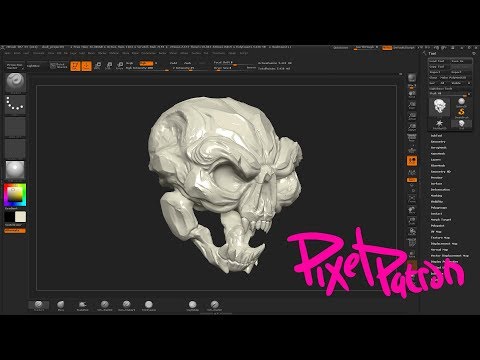This screenshot has width=480, height=360.
Task: Adjust the Rgb Intensity slider
Action: (147, 68)
